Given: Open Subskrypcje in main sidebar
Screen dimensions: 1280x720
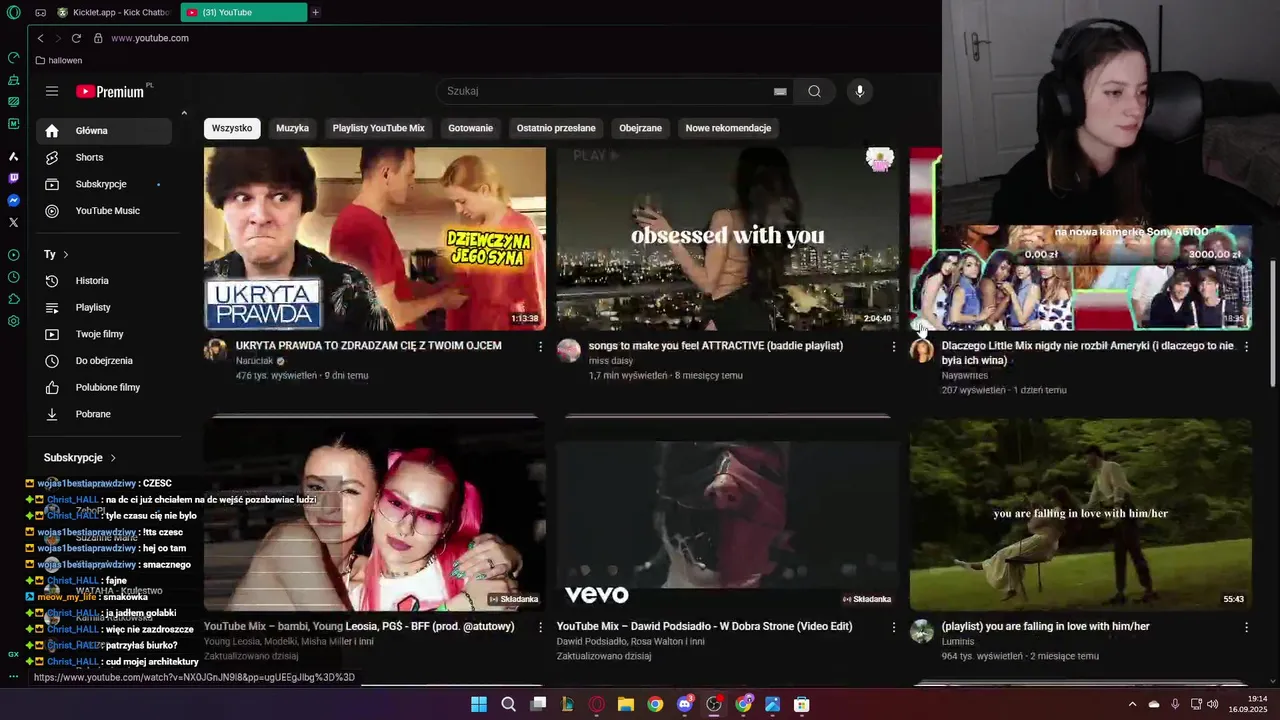Looking at the screenshot, I should (104, 184).
